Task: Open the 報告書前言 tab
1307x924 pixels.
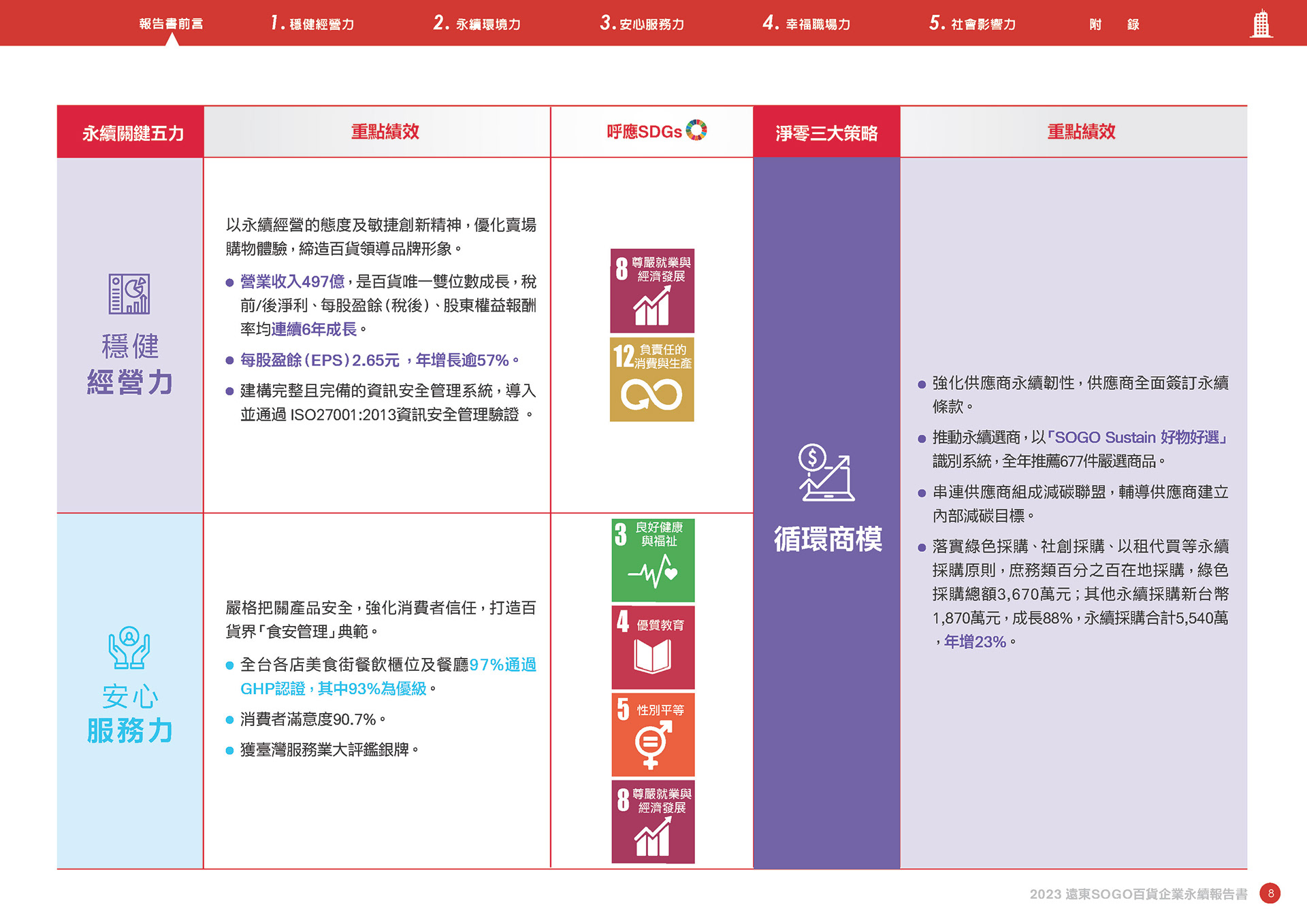Action: click(x=172, y=24)
